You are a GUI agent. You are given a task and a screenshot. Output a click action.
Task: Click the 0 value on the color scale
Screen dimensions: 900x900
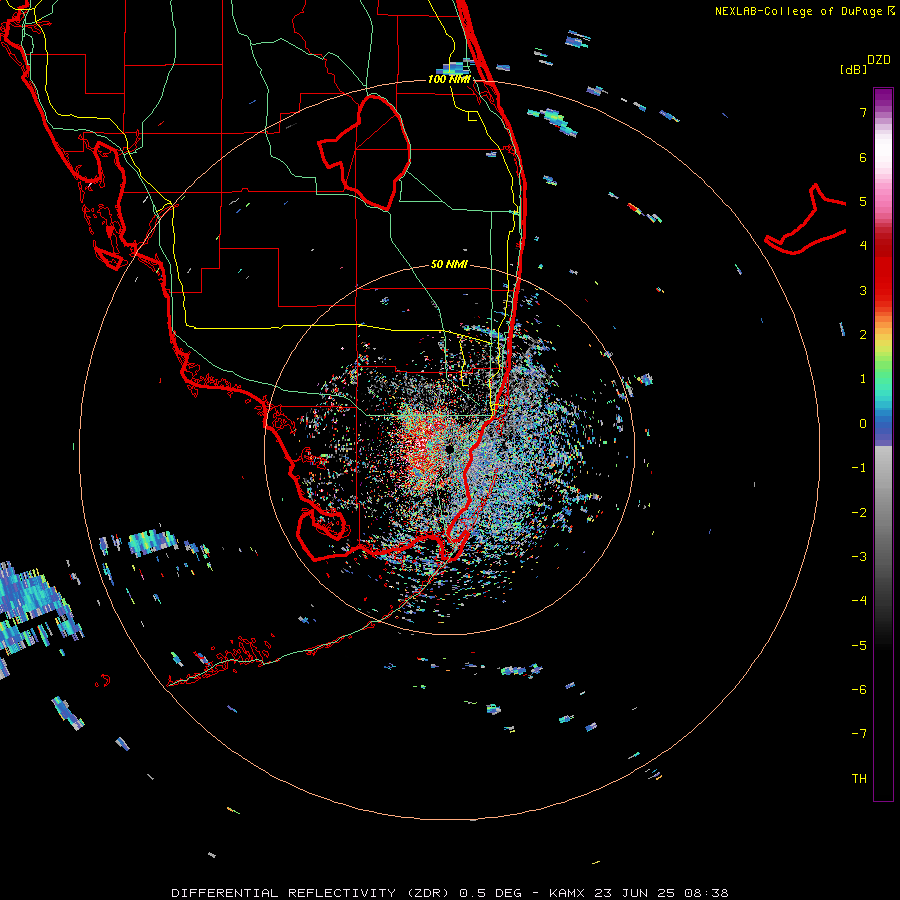(x=863, y=424)
